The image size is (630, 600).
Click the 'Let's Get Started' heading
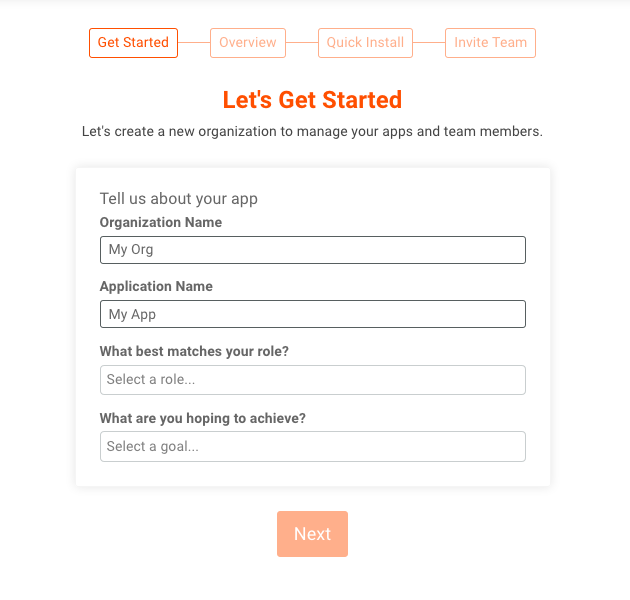(312, 100)
